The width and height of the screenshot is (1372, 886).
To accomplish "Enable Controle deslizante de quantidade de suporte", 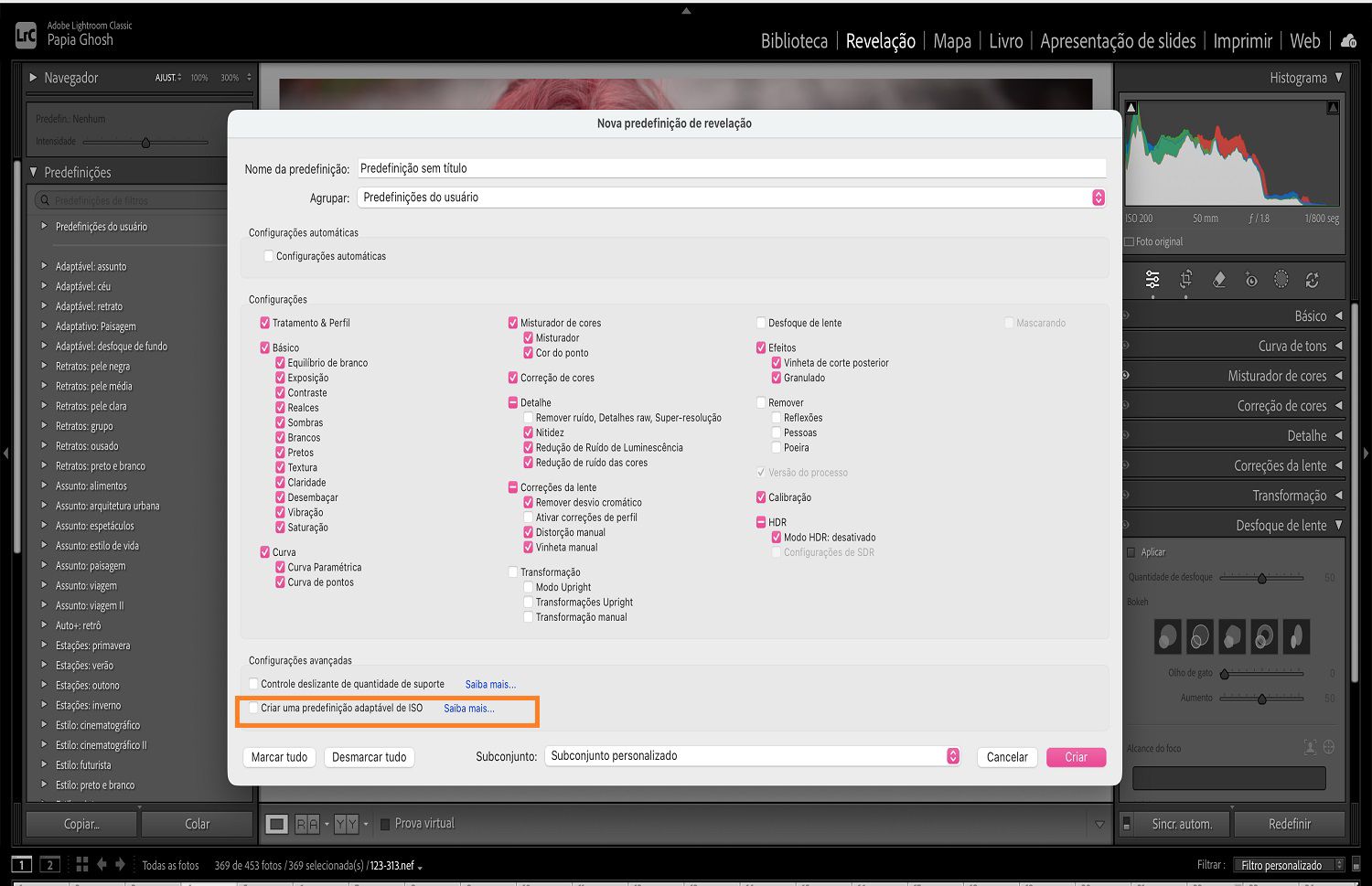I will [x=253, y=684].
